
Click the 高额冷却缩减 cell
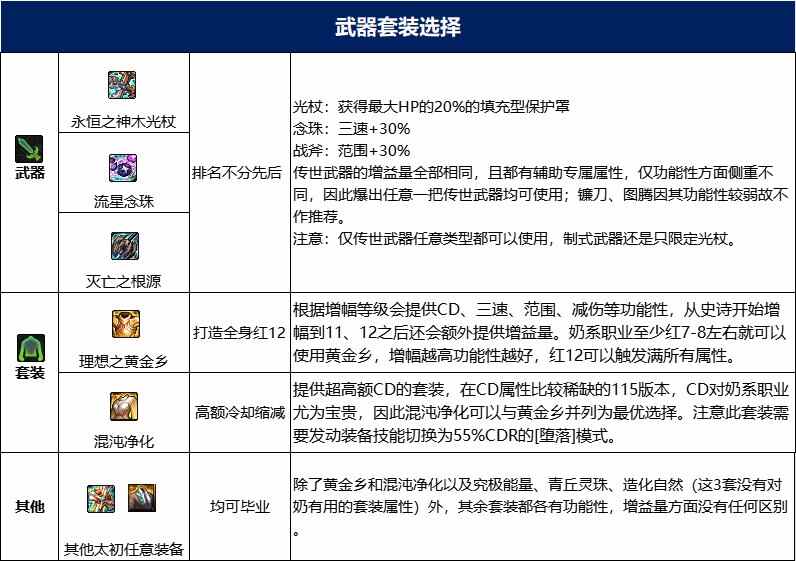[x=239, y=411]
